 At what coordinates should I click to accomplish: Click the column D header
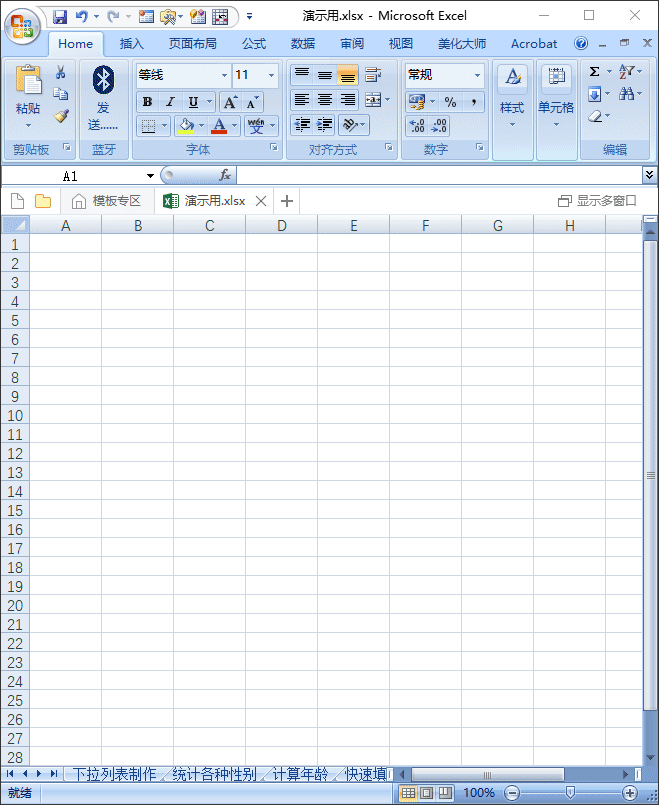[281, 225]
